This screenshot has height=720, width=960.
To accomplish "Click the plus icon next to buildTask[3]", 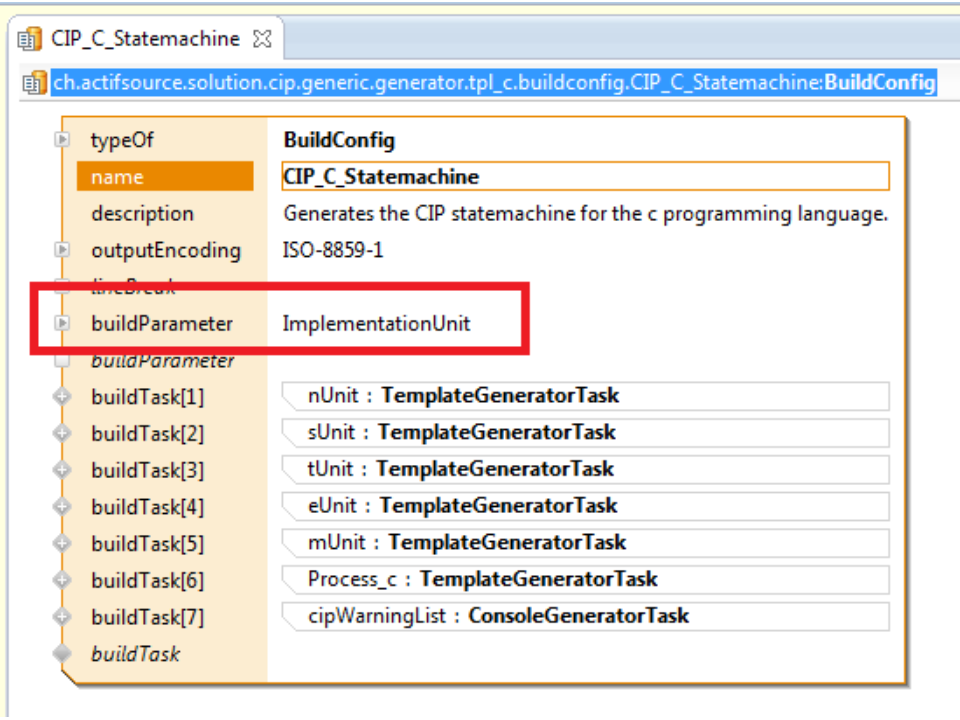I will [x=62, y=470].
